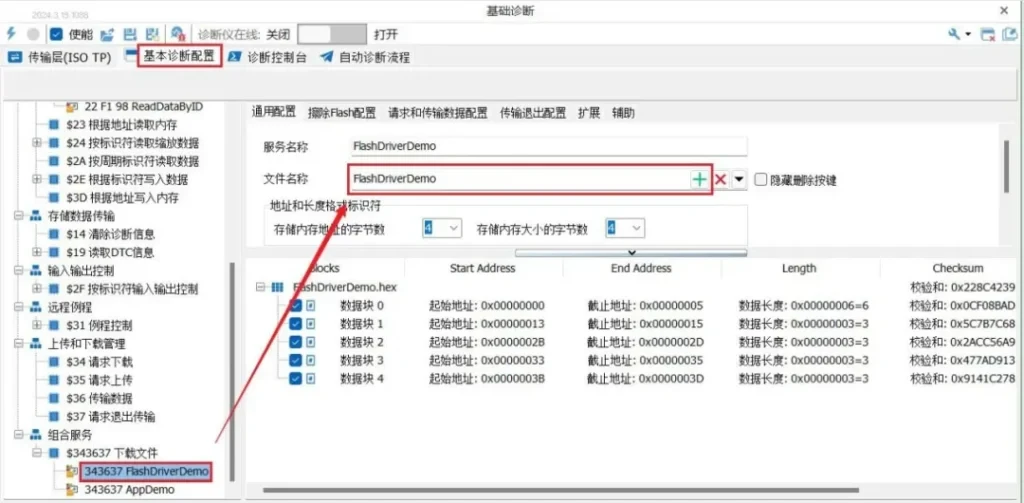This screenshot has height=503, width=1024.
Task: Click the green plus add-file icon
Action: tap(699, 179)
